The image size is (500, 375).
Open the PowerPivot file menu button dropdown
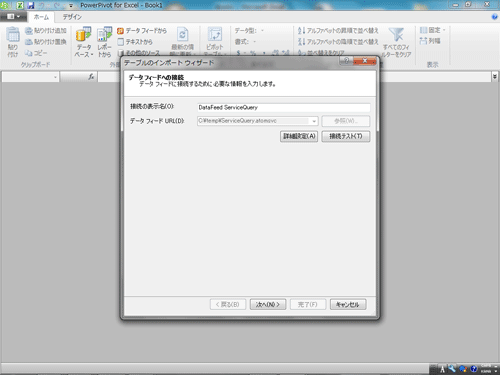(13, 16)
